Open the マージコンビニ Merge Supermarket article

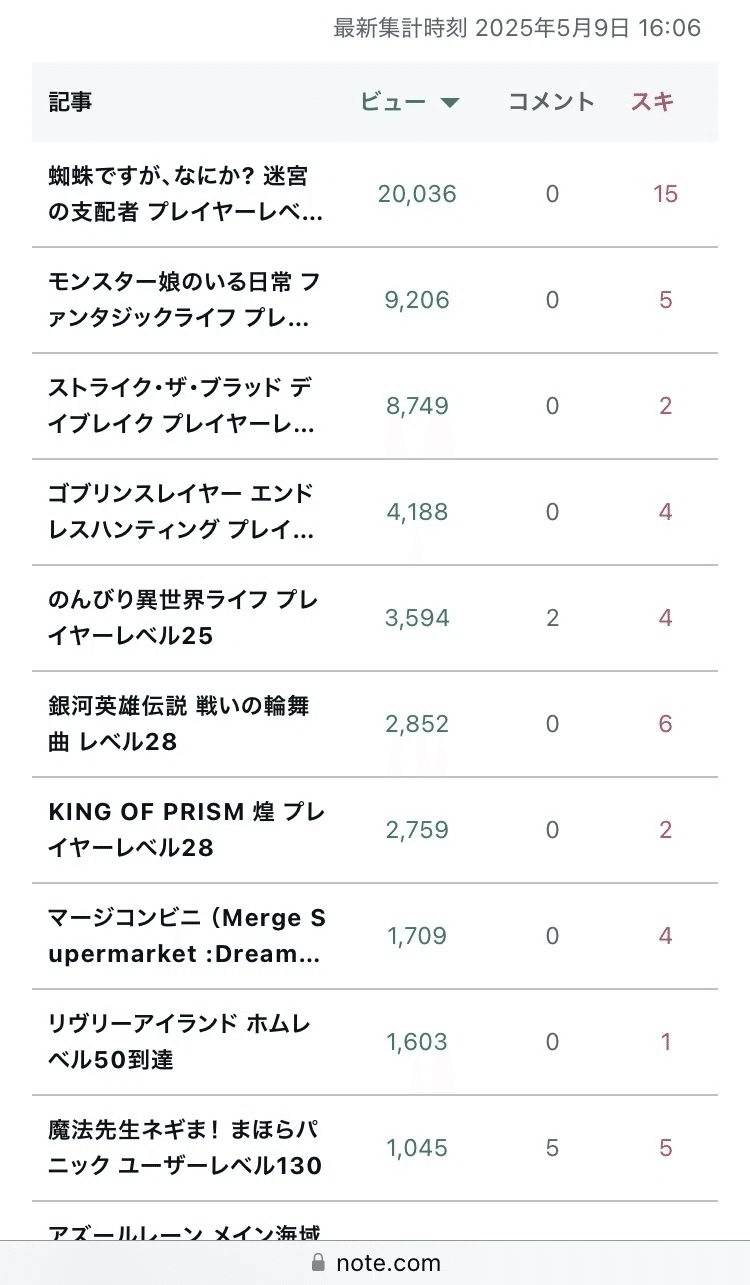pyautogui.click(x=186, y=936)
